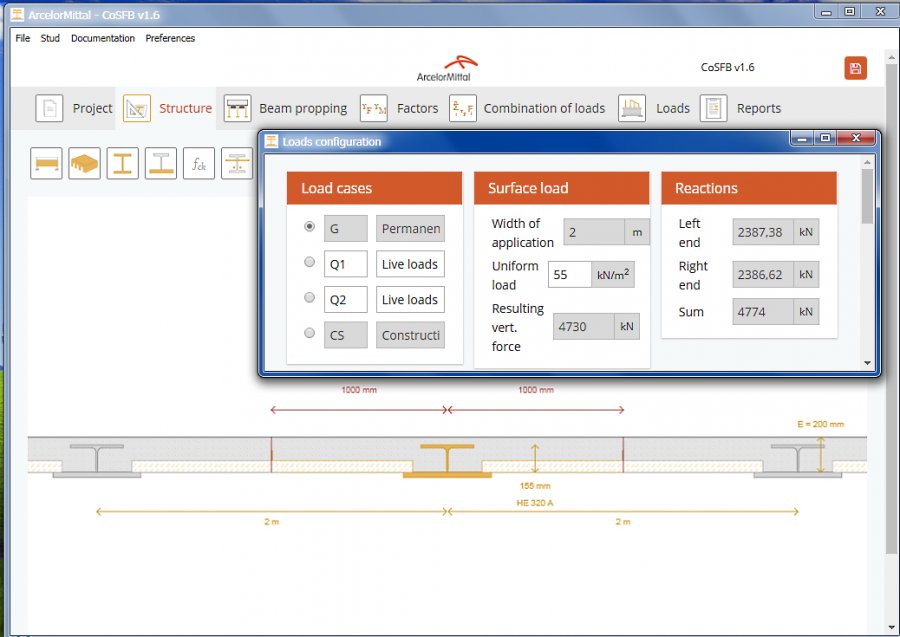
Task: Click the Reactions panel header
Action: point(749,188)
